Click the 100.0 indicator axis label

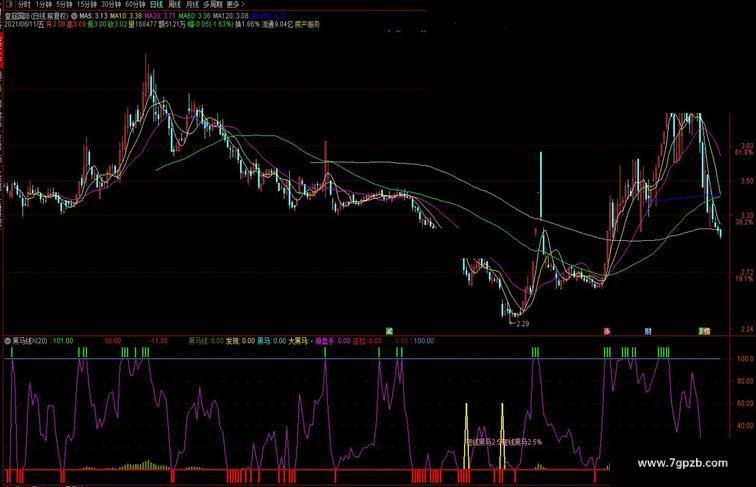[745, 359]
